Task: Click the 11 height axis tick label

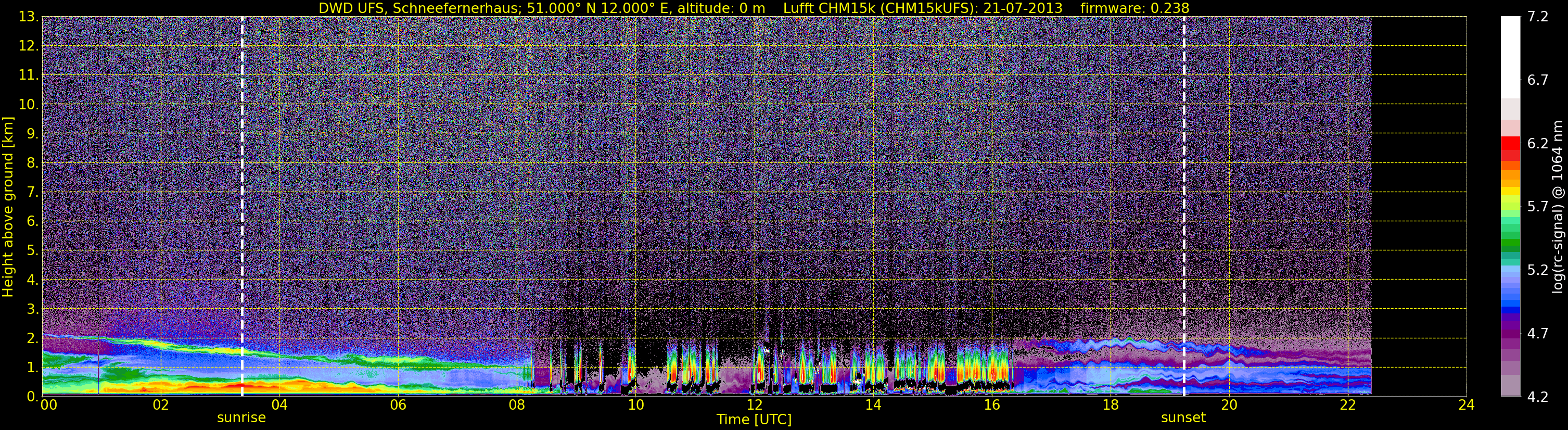Action: (x=29, y=75)
